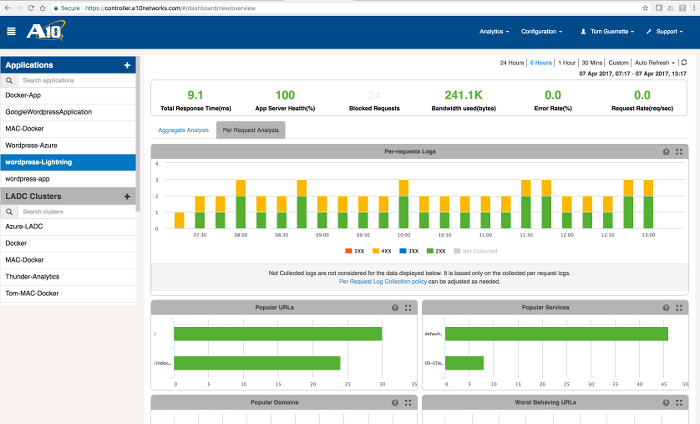The width and height of the screenshot is (700, 424).
Task: Add a new application with plus icon
Action: (x=127, y=65)
